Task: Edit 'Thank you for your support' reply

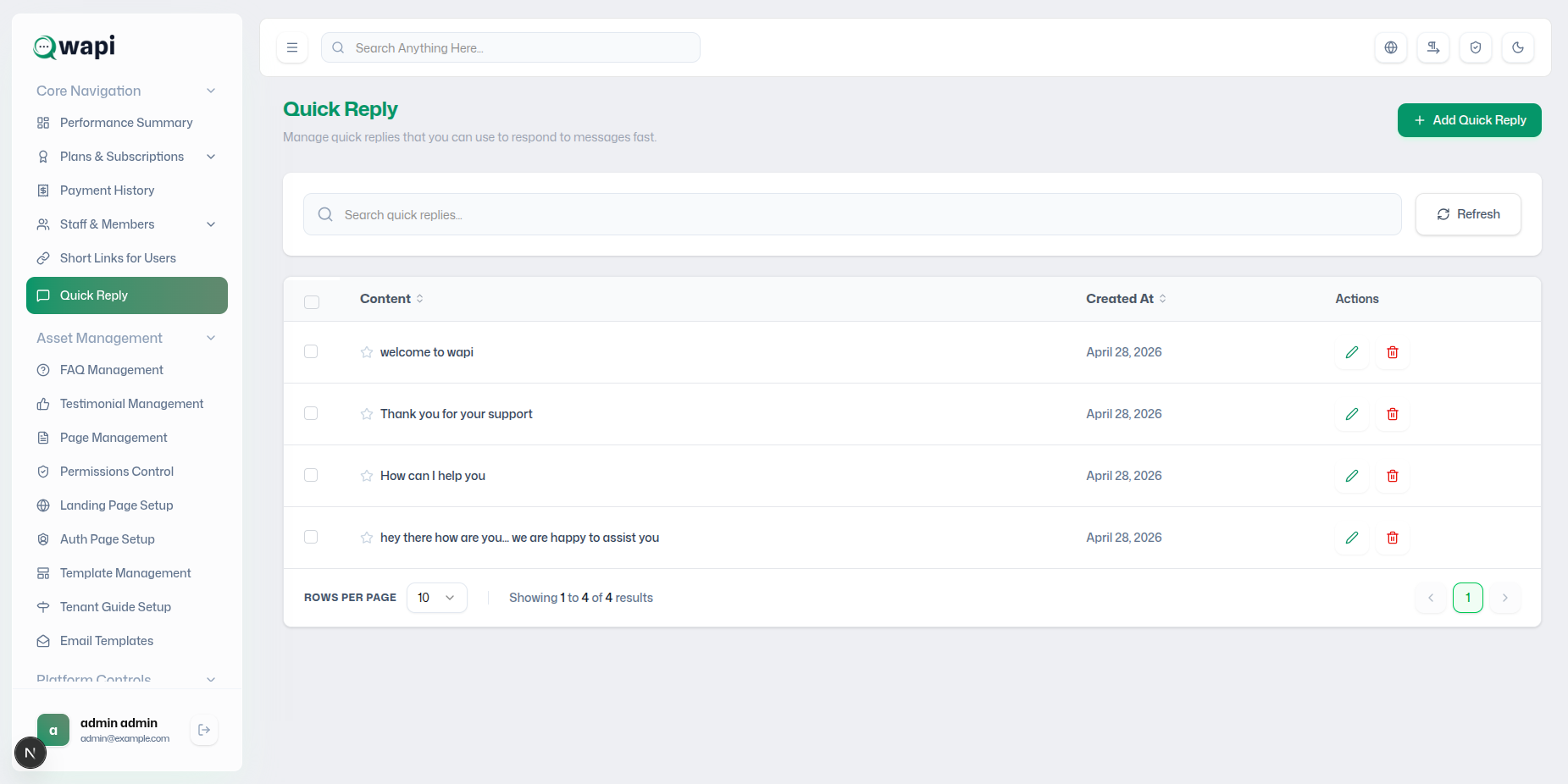Action: pyautogui.click(x=1352, y=414)
